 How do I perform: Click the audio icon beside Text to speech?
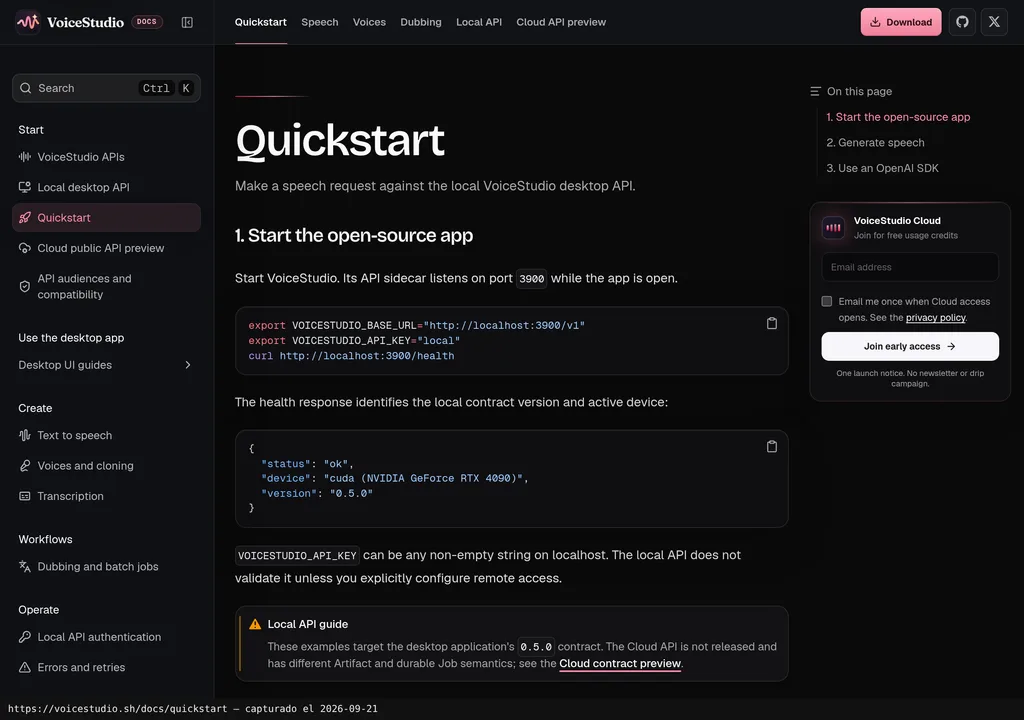click(25, 435)
